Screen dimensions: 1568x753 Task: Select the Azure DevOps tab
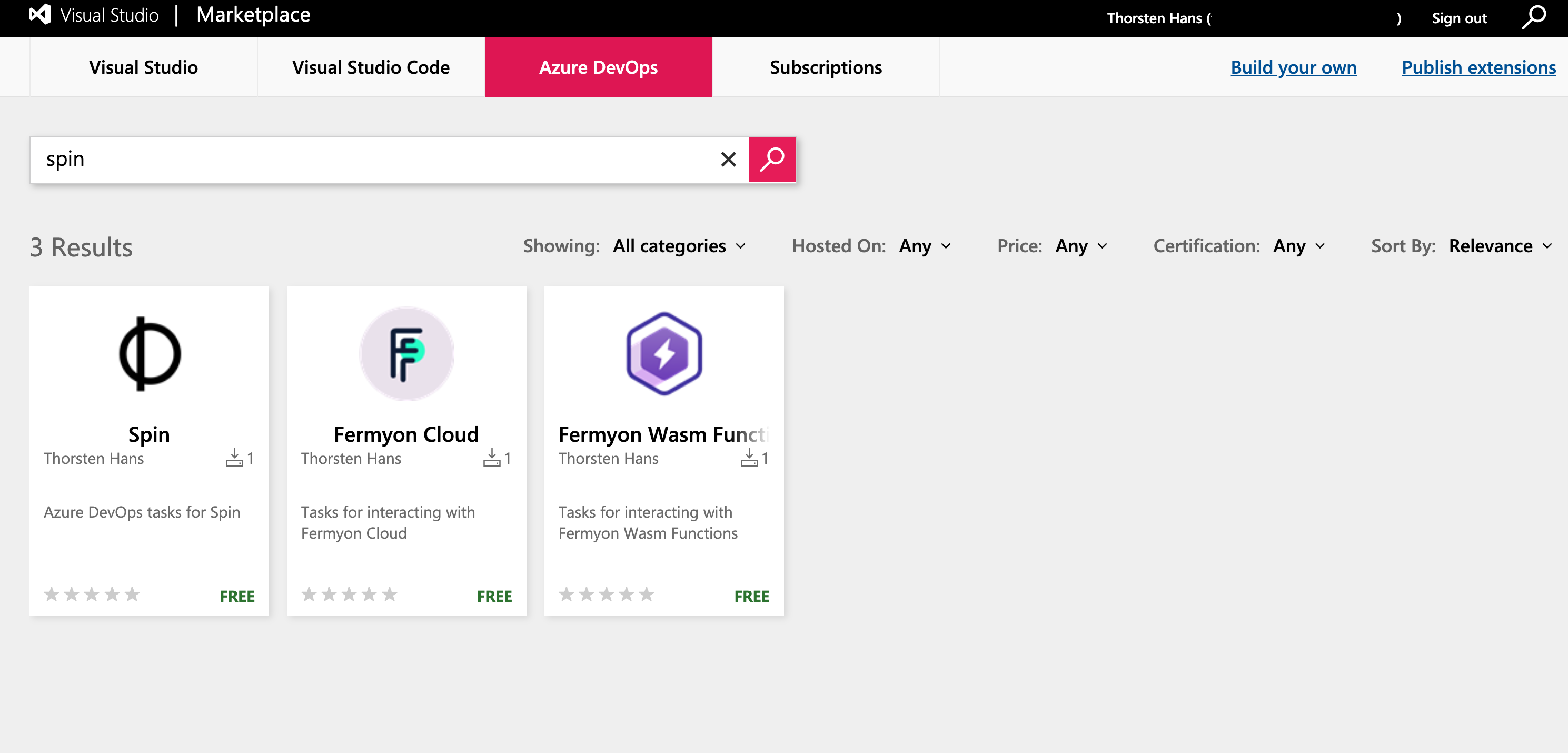click(598, 67)
